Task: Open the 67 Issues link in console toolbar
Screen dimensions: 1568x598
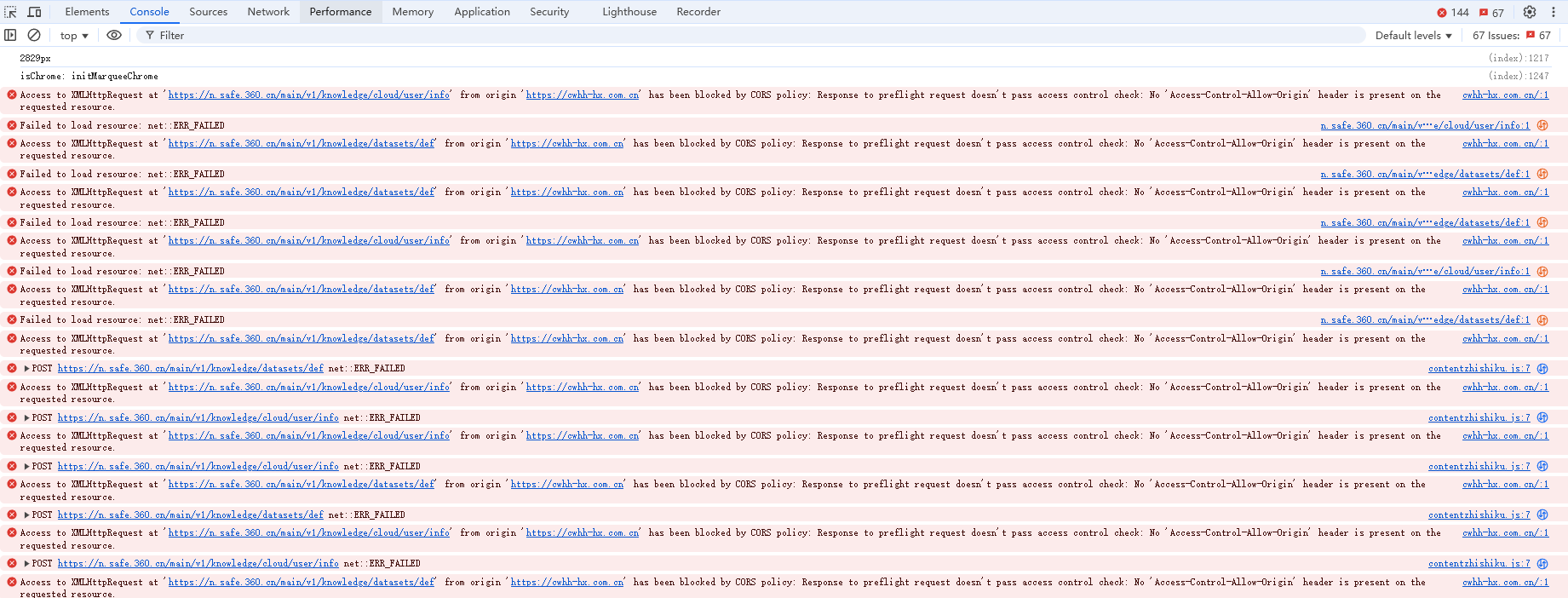Action: 1511,36
